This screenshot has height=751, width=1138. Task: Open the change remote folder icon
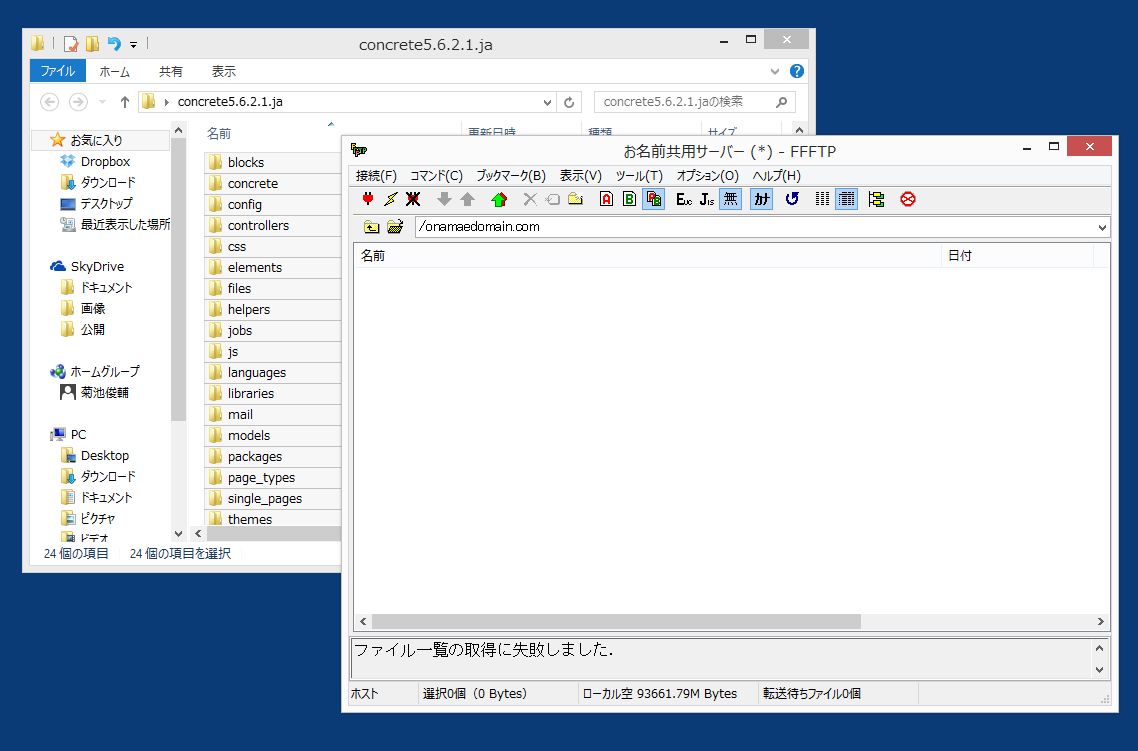(395, 226)
